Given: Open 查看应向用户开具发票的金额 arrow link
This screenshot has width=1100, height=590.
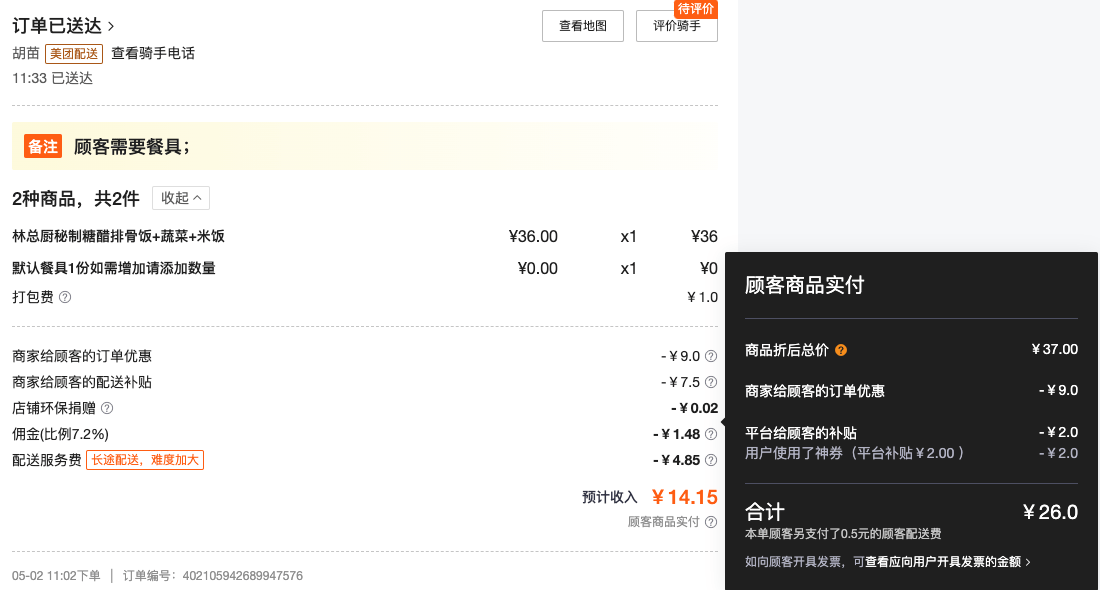Looking at the screenshot, I should point(948,561).
